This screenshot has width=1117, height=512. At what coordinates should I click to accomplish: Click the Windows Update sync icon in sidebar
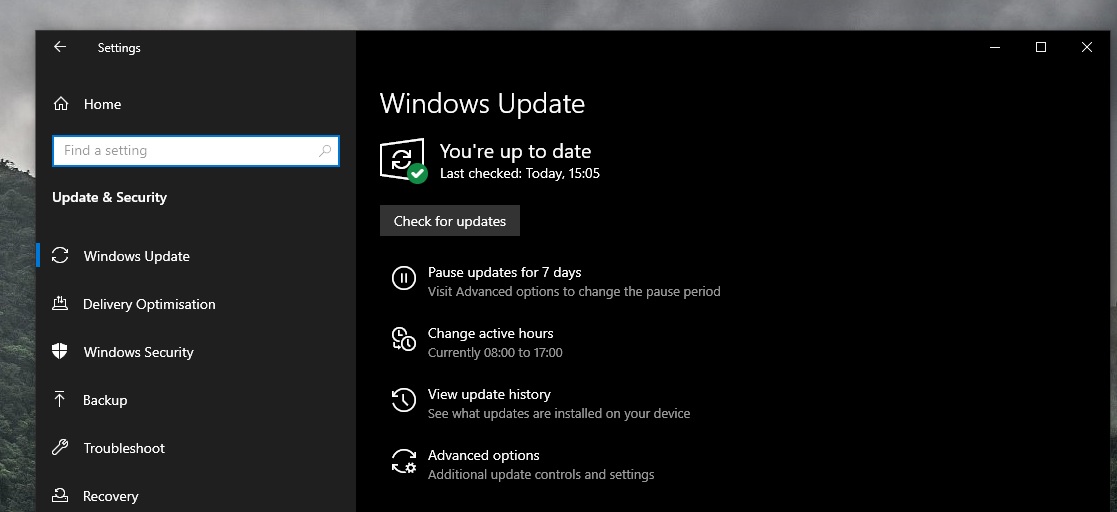click(61, 256)
